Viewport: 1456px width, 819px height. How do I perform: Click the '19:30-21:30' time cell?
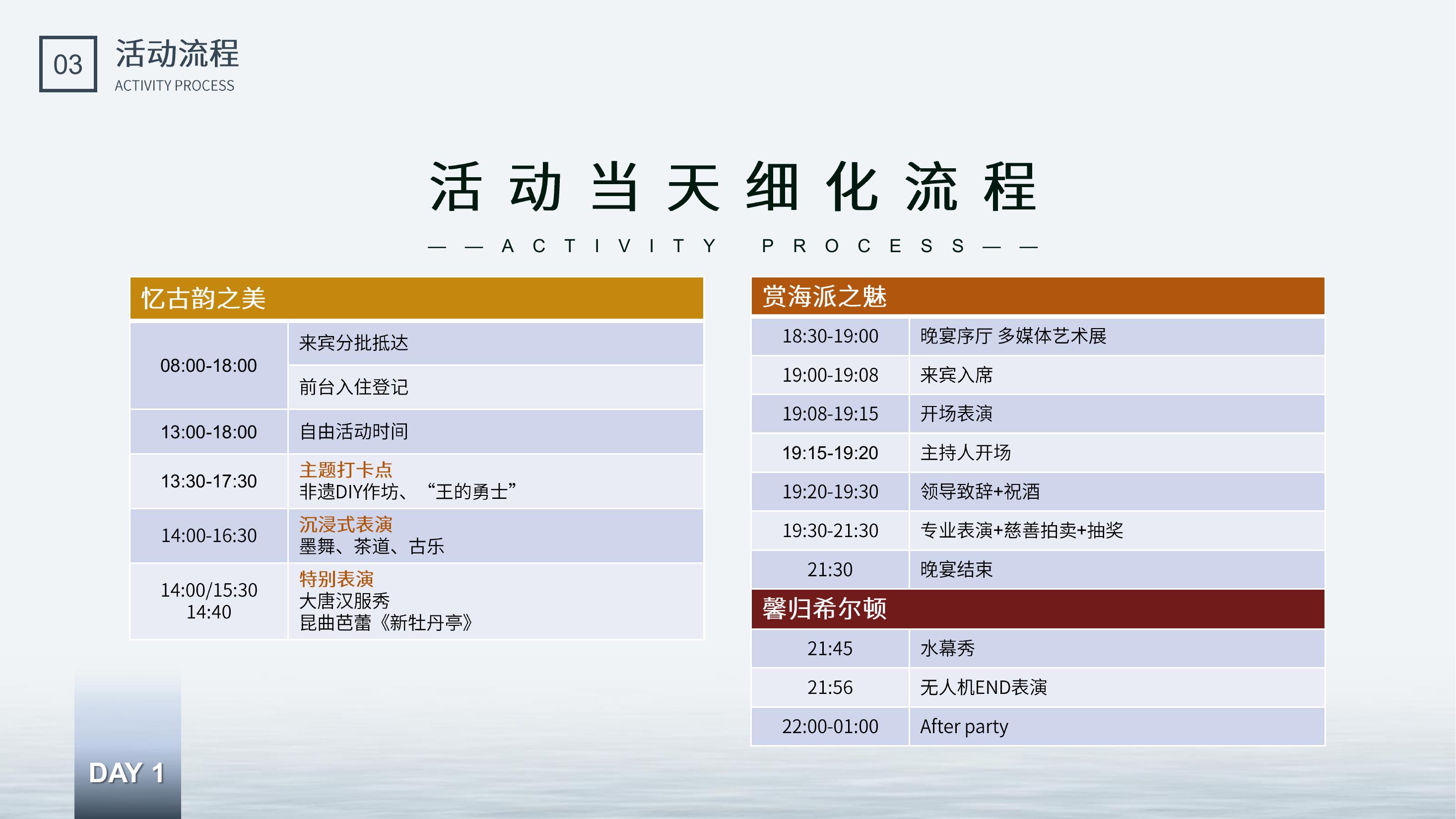point(830,531)
